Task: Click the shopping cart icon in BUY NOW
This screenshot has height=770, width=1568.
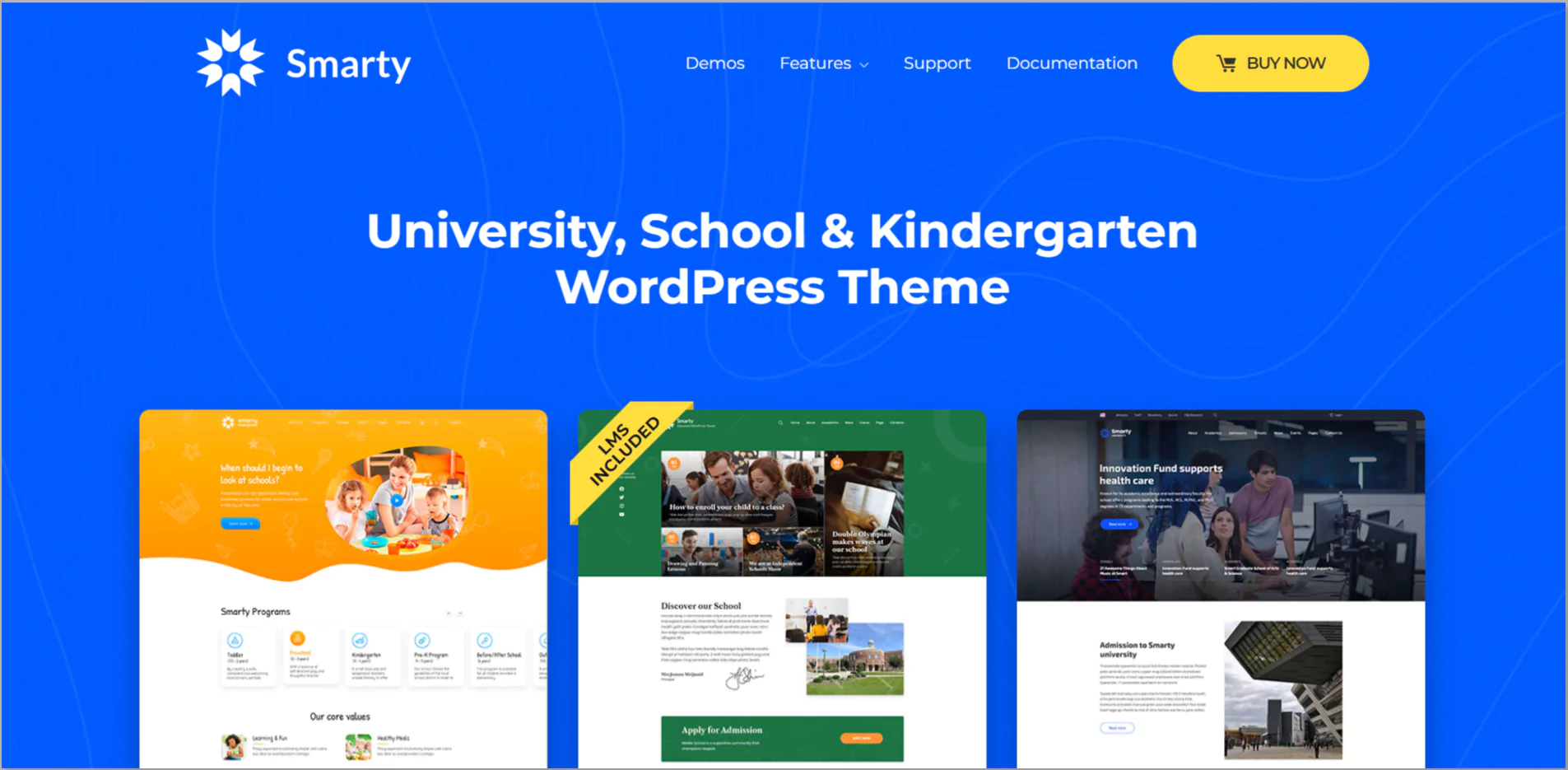Action: pos(1226,63)
